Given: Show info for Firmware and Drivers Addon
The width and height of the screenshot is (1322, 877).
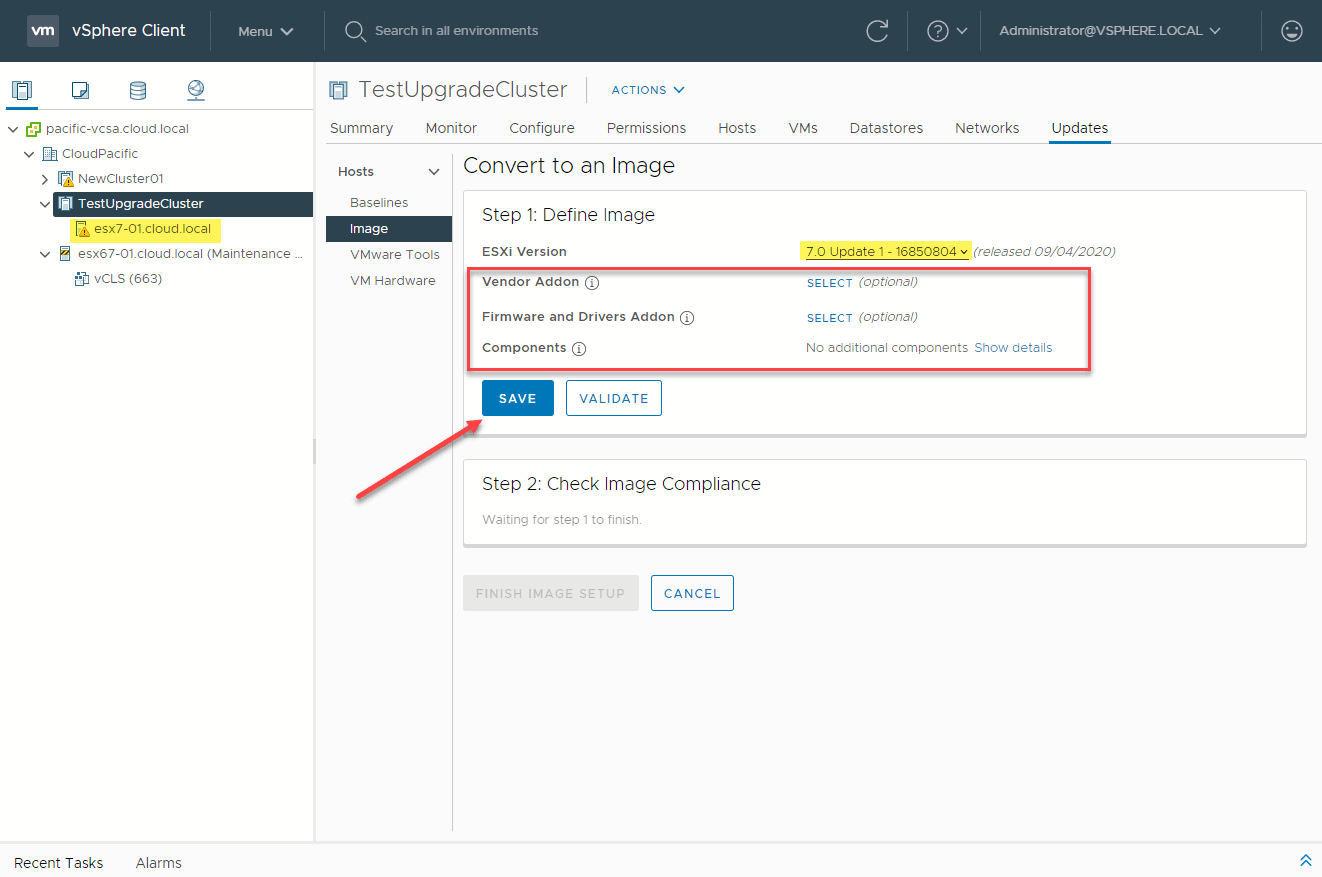Looking at the screenshot, I should [687, 318].
